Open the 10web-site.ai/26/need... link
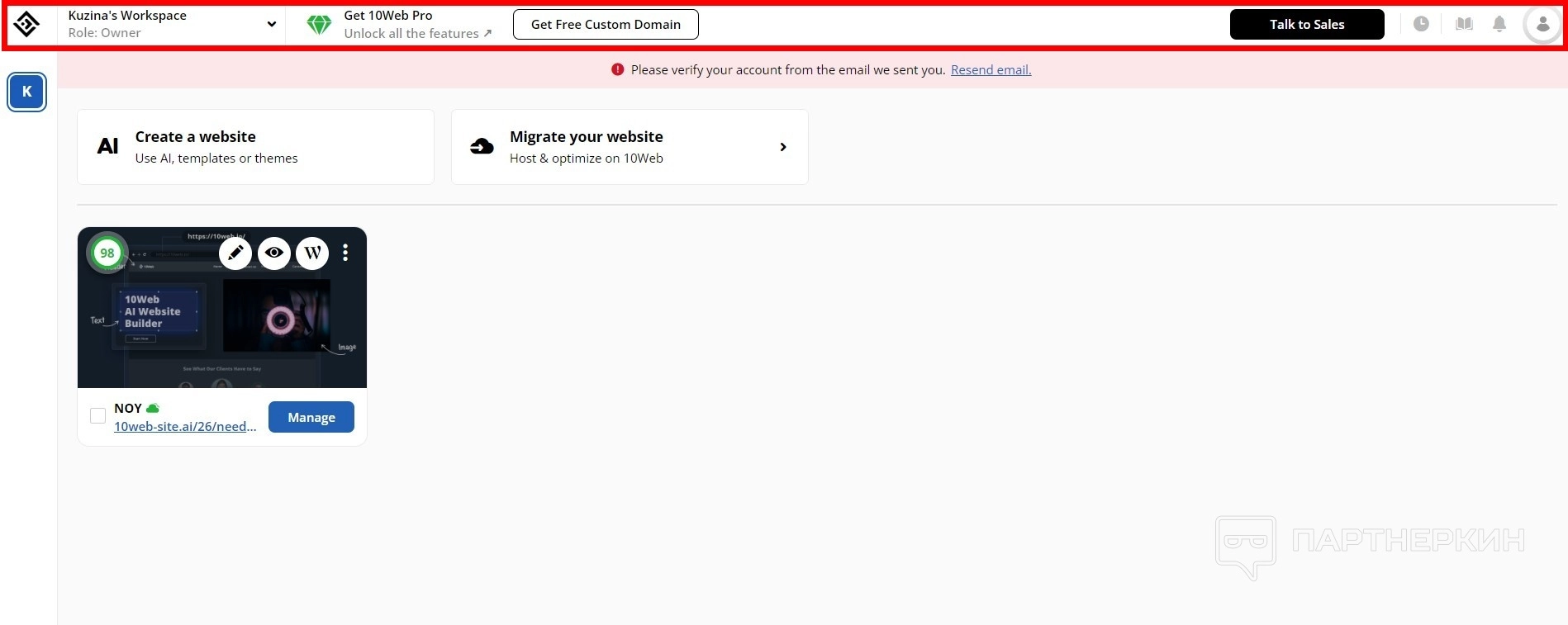The height and width of the screenshot is (625, 1568). tap(185, 426)
